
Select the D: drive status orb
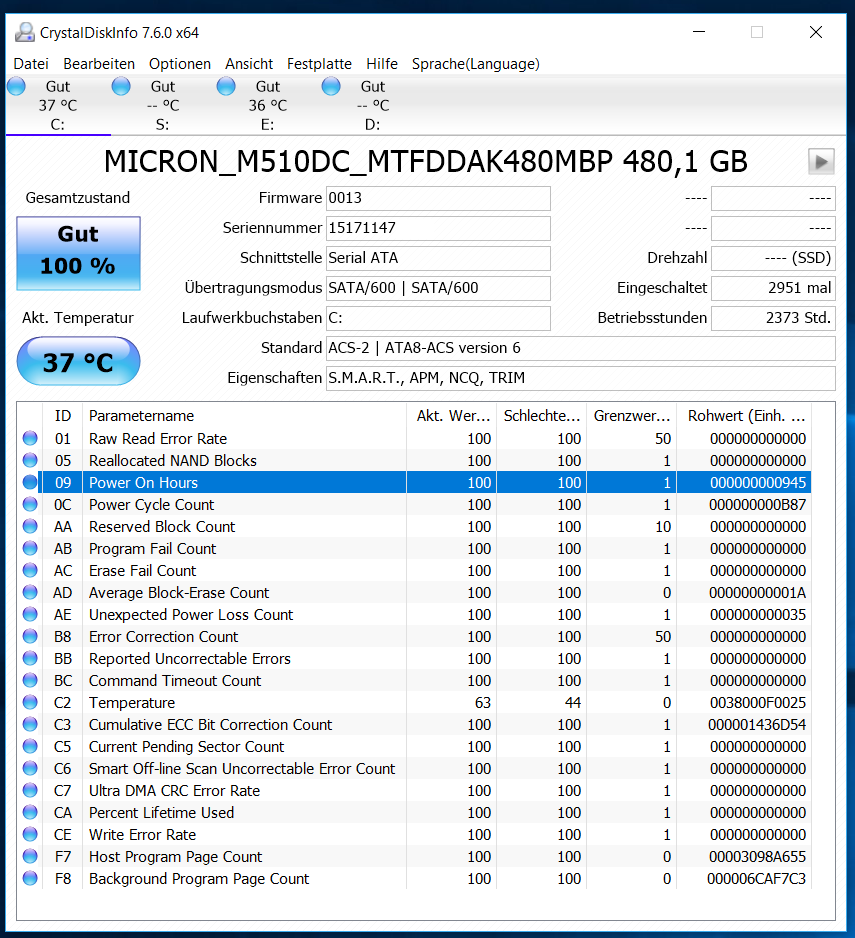331,86
